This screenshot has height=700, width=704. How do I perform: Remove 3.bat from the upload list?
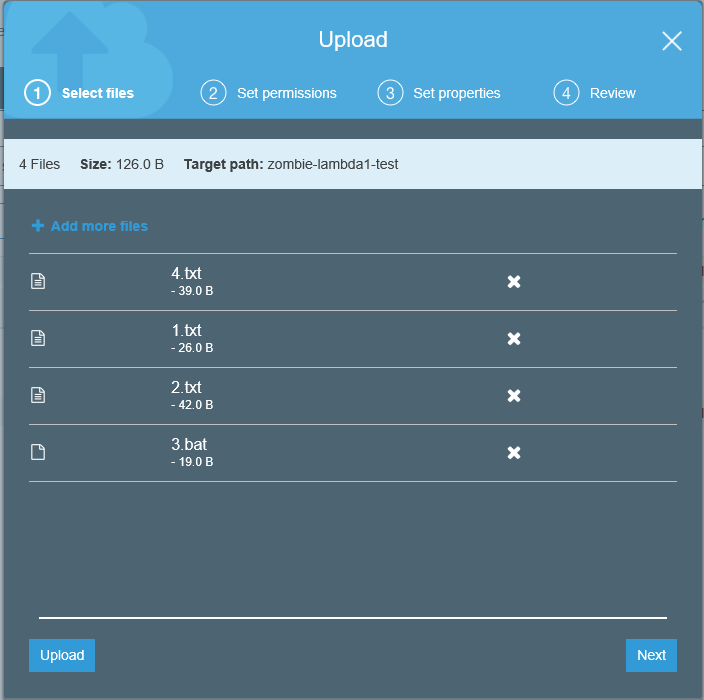[x=513, y=453]
